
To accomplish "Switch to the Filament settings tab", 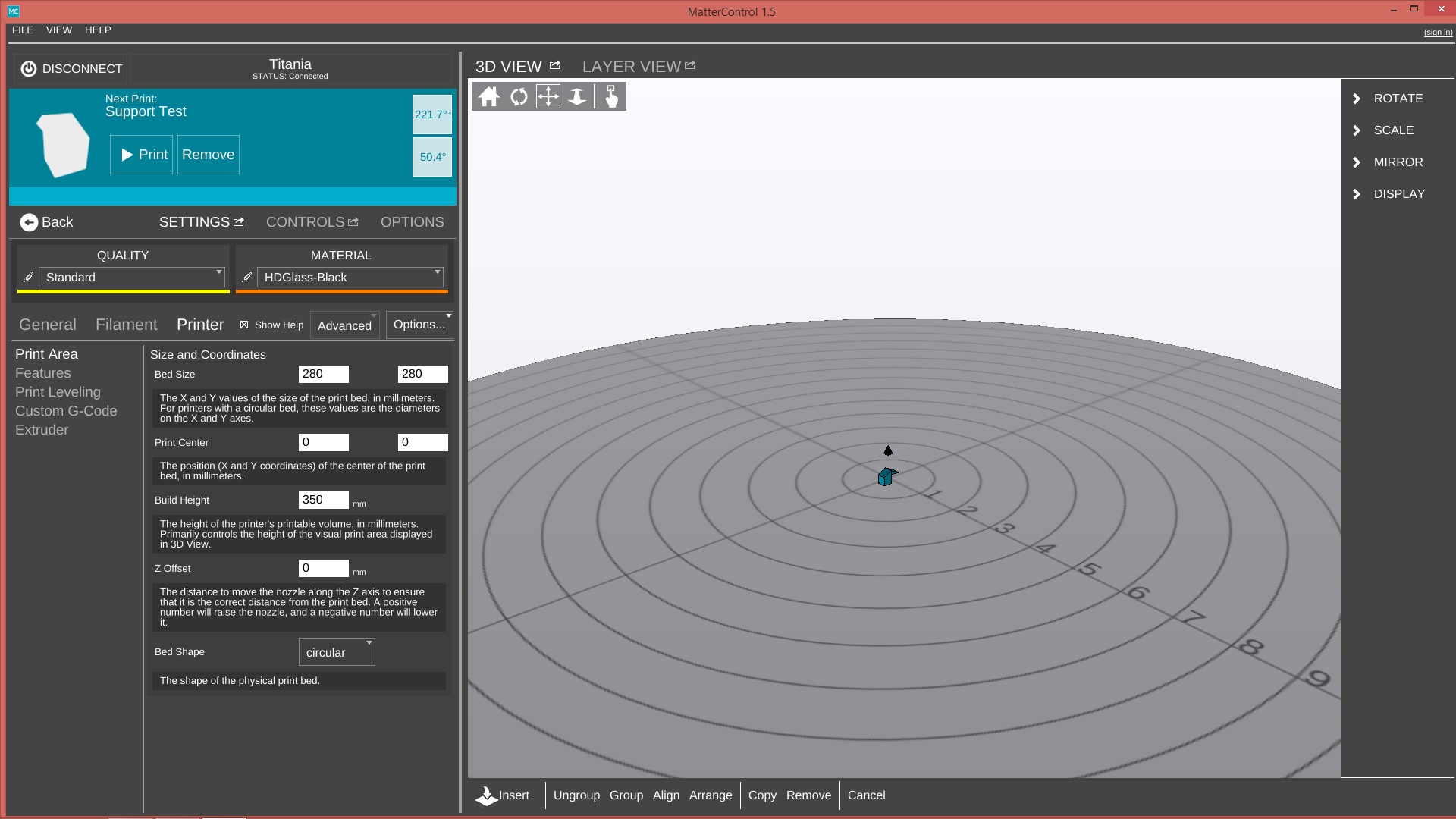I will [x=126, y=325].
